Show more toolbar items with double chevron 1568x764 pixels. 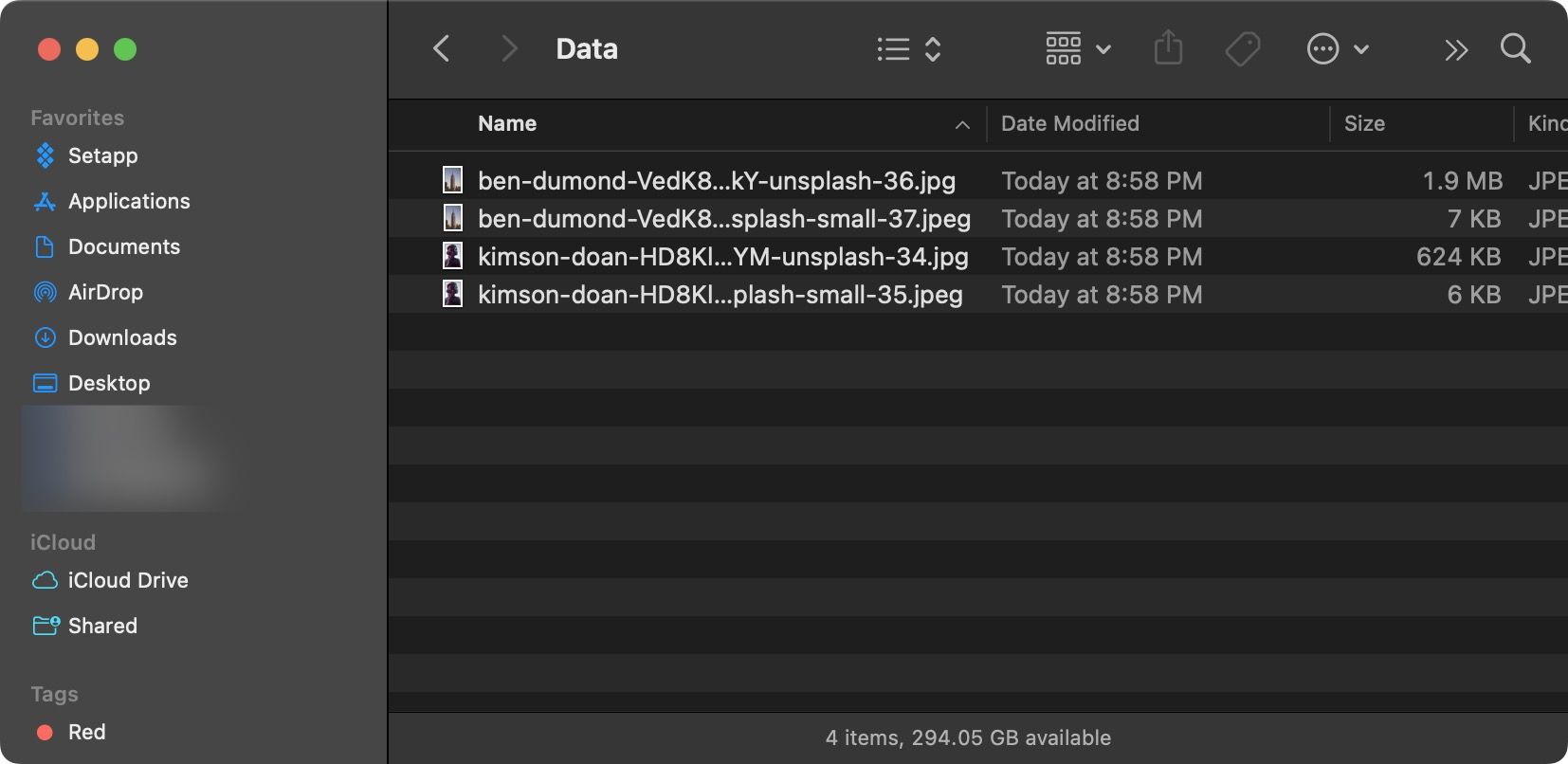click(1455, 49)
